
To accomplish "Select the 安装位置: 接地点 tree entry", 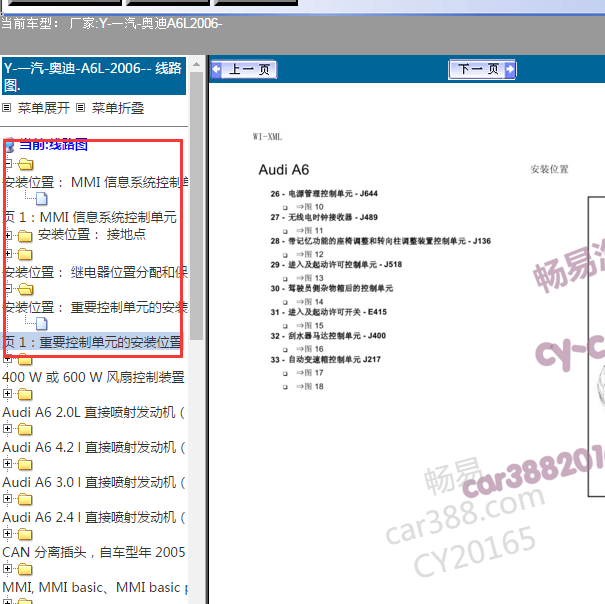I will pyautogui.click(x=92, y=234).
